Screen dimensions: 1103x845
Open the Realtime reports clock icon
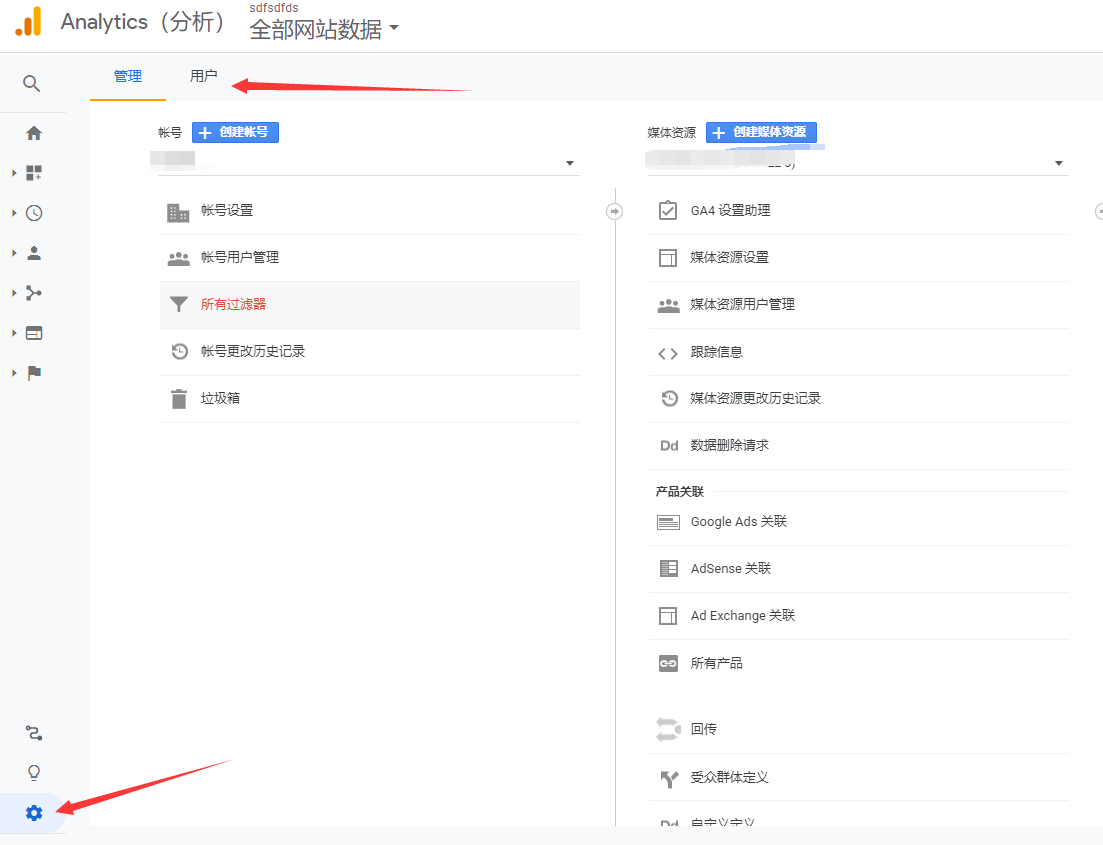point(34,212)
